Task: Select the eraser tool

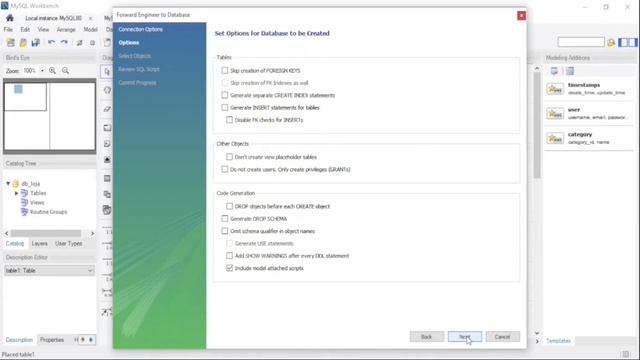Action: (x=107, y=109)
